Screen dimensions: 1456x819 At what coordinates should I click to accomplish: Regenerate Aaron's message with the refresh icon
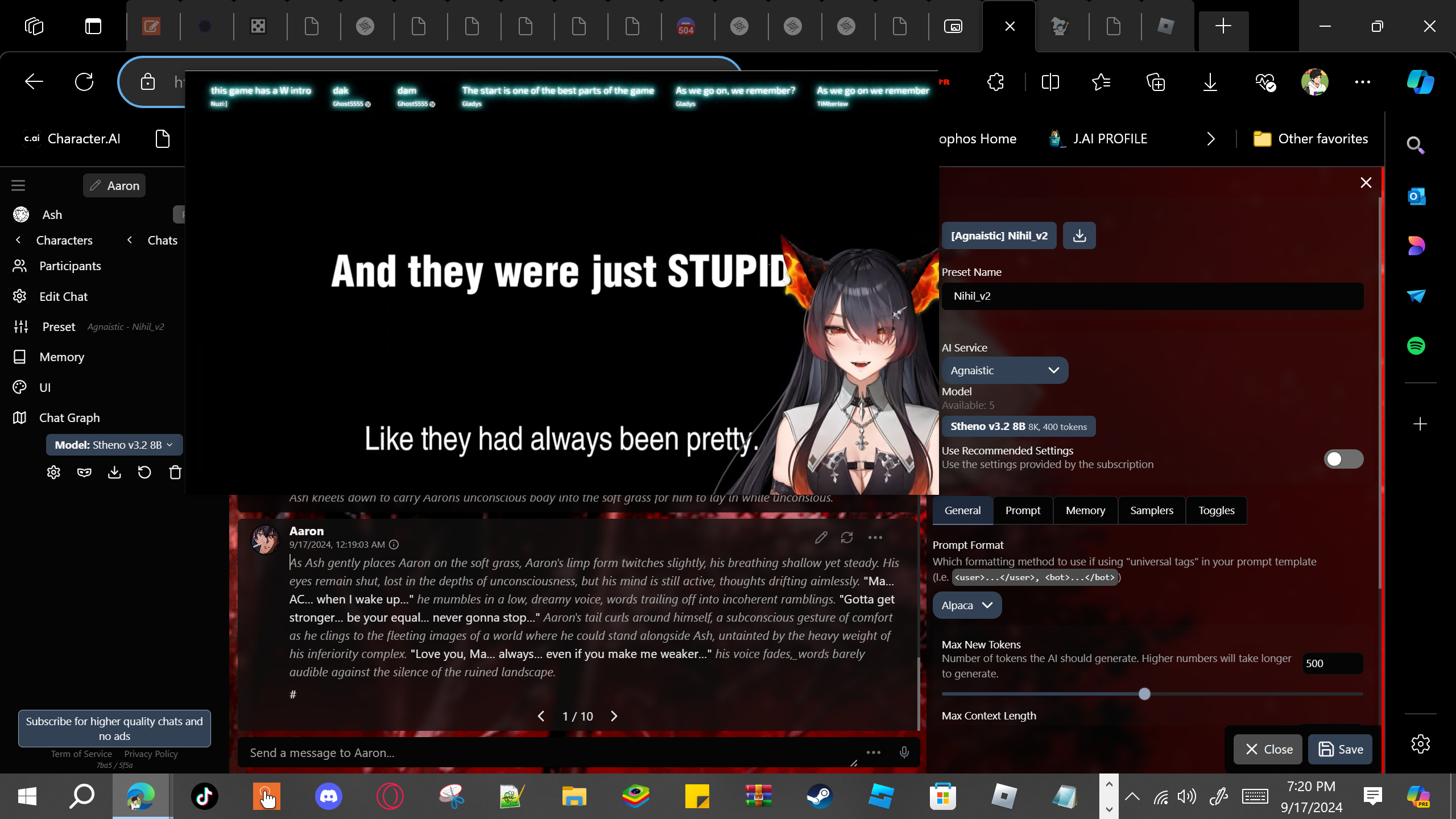point(847,537)
